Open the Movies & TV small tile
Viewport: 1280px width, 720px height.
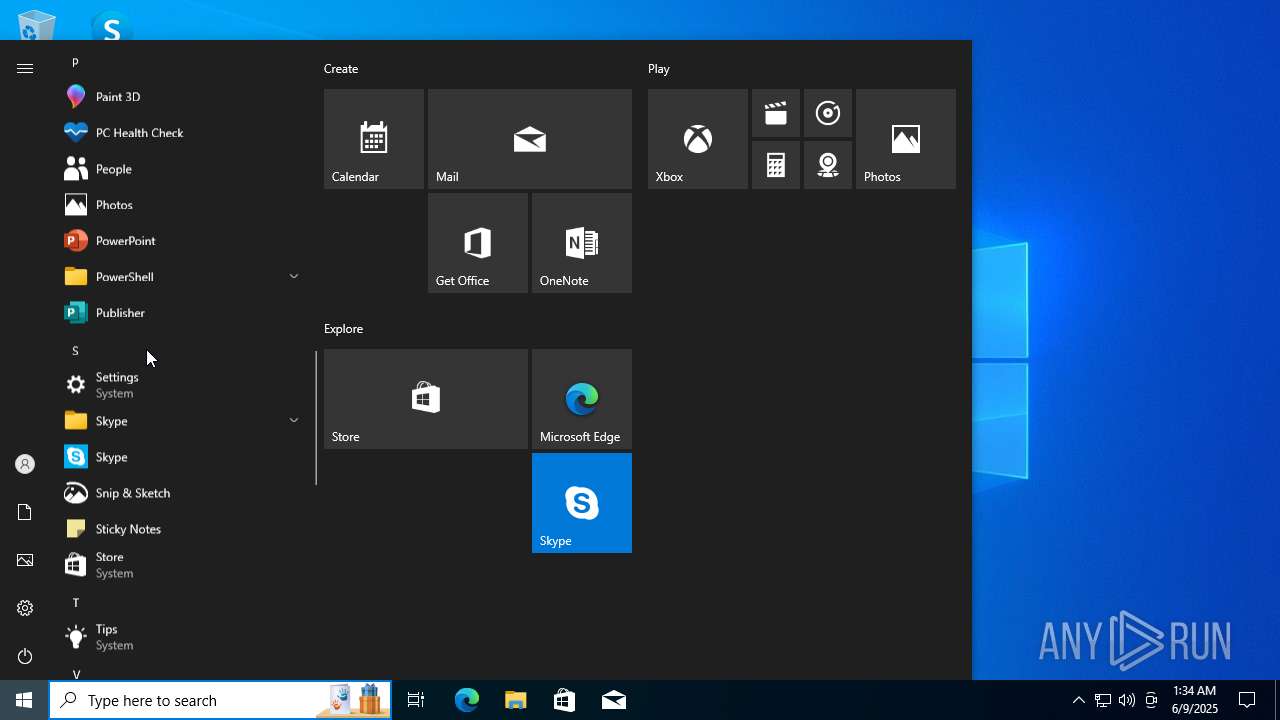776,113
